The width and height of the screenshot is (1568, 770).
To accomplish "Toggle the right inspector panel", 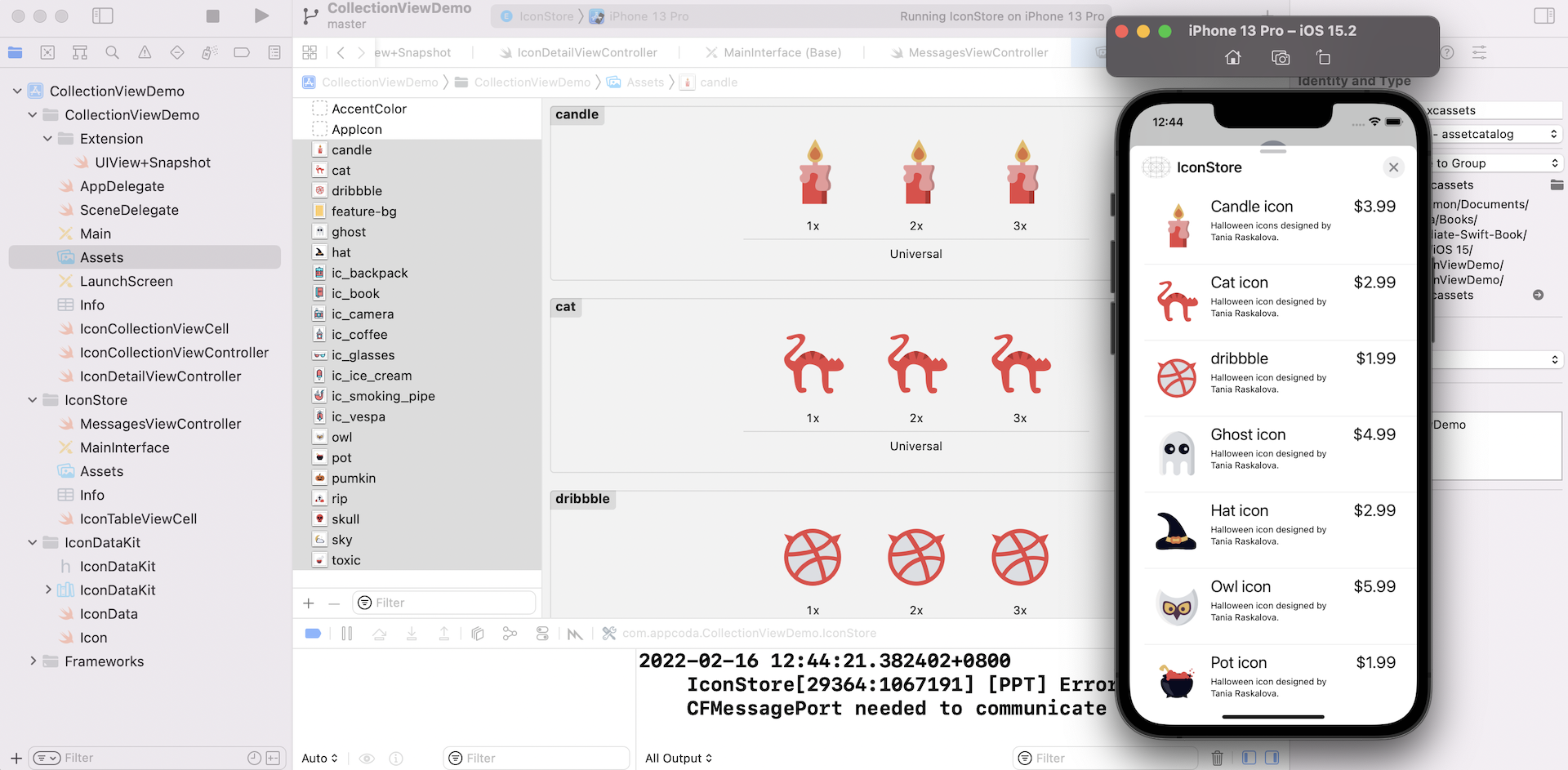I will coord(1543,16).
